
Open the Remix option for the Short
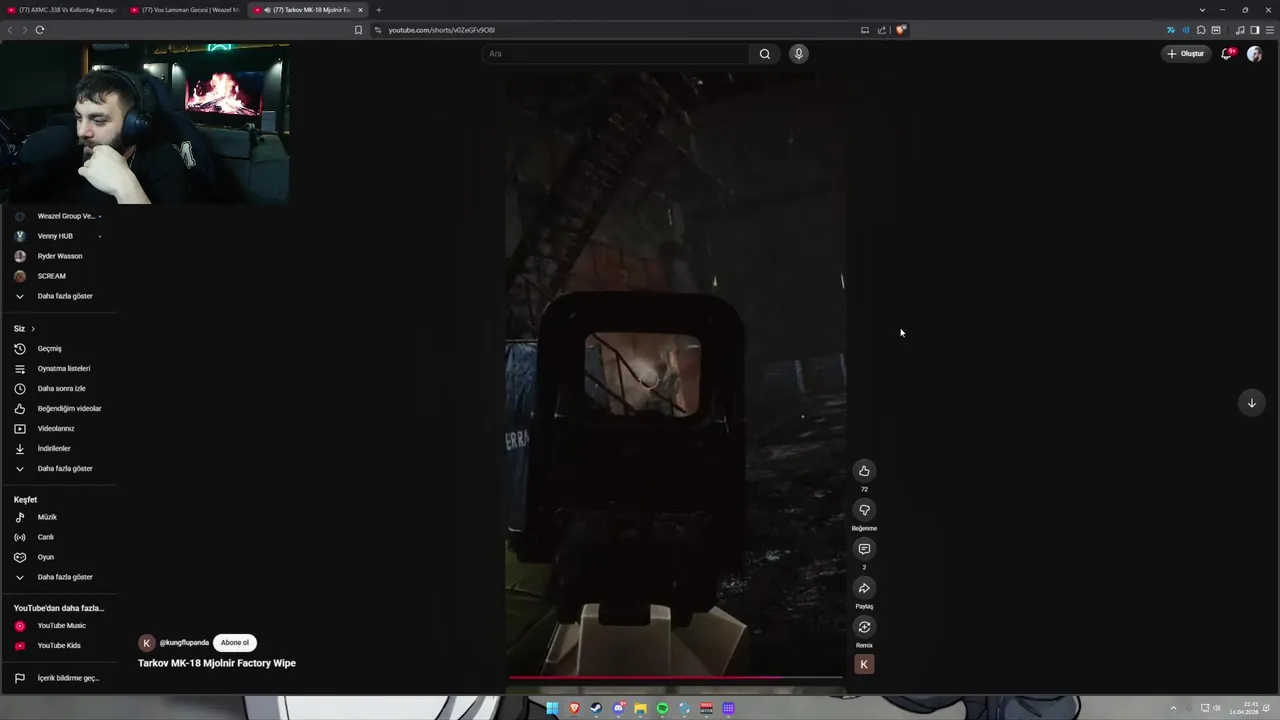(x=864, y=627)
